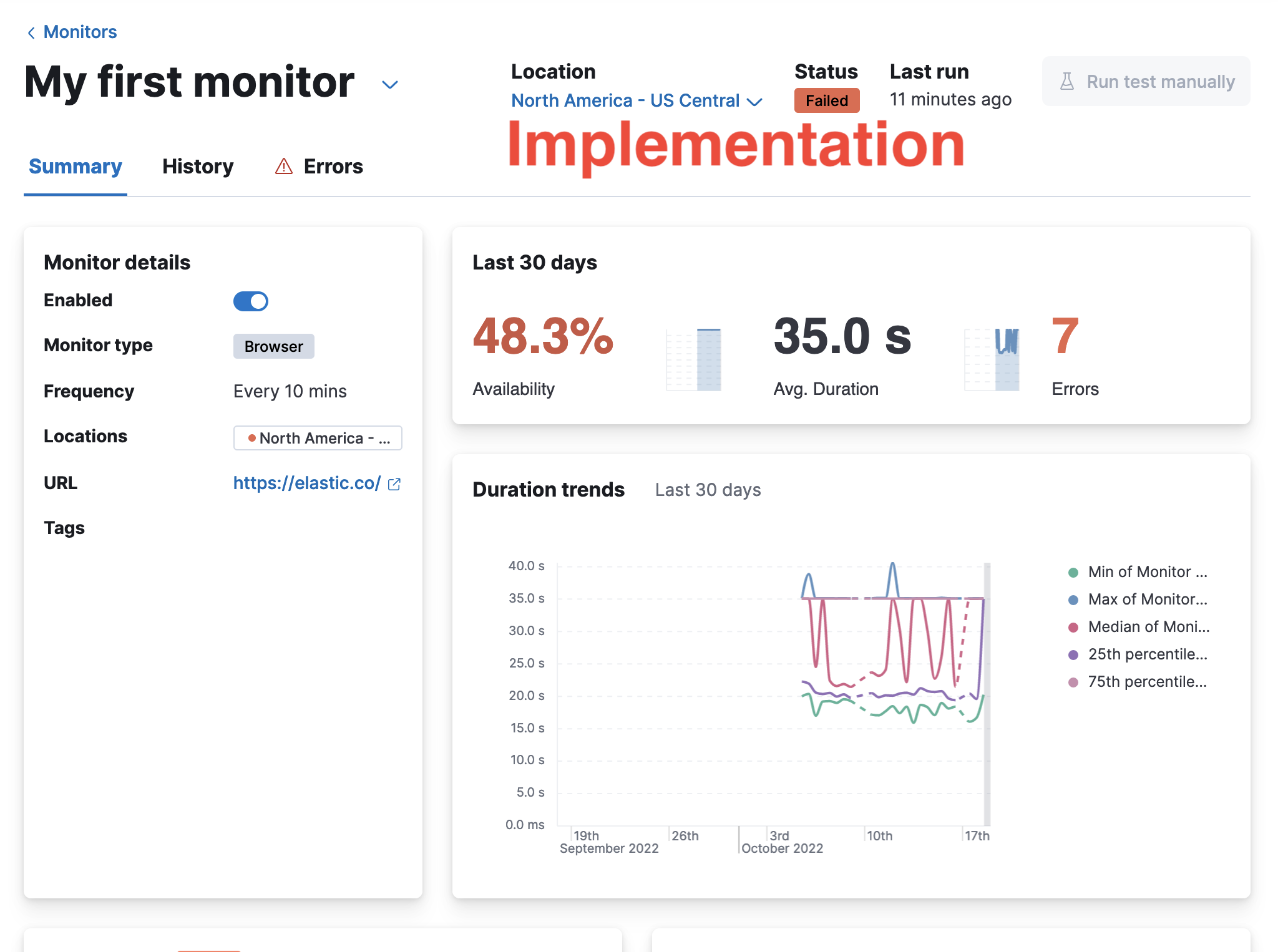This screenshot has width=1278, height=952.
Task: Hide the Max of Monitor series in legend
Action: [1148, 599]
